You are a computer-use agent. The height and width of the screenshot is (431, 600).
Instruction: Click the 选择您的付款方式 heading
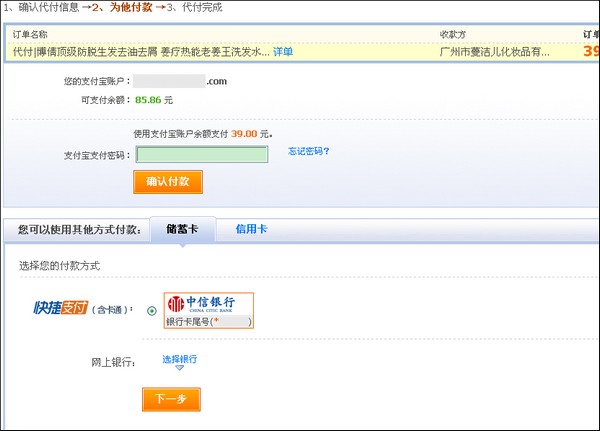click(x=60, y=266)
